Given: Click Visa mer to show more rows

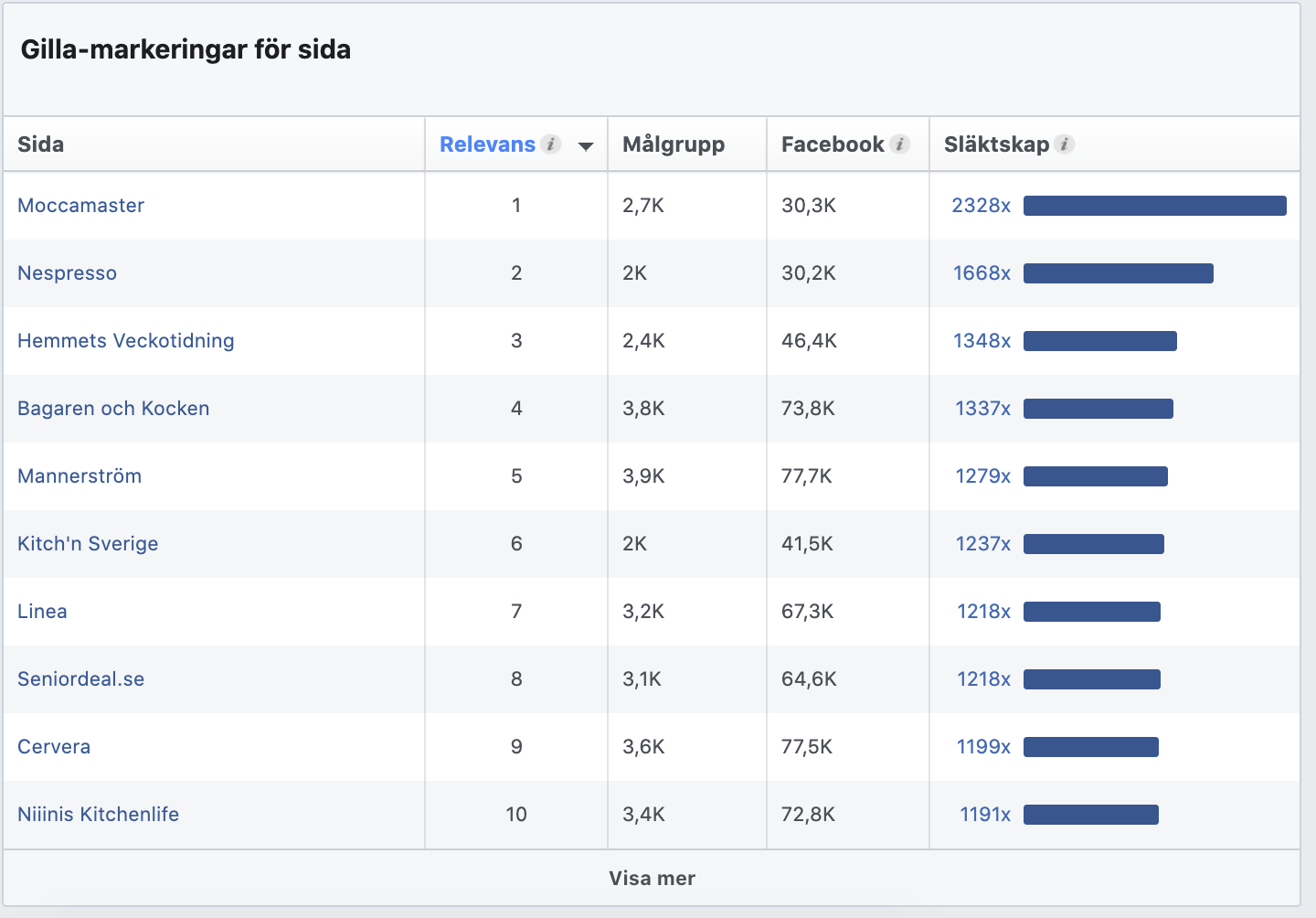Looking at the screenshot, I should 652,879.
